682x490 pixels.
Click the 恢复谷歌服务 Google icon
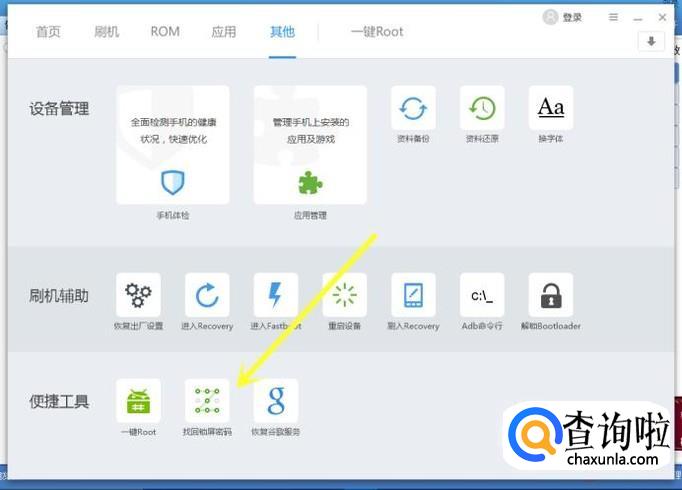tap(276, 401)
